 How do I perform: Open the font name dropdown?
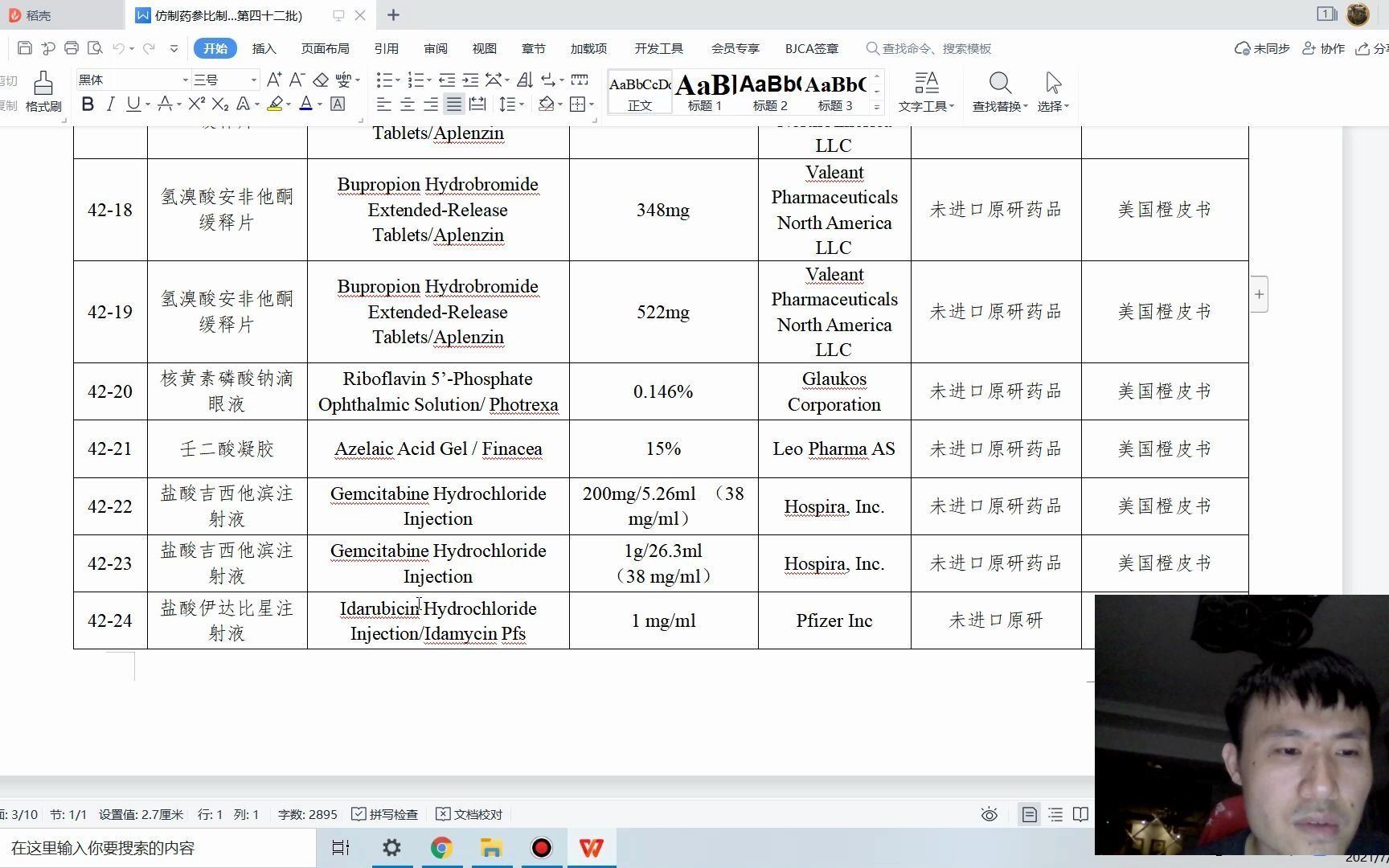186,80
